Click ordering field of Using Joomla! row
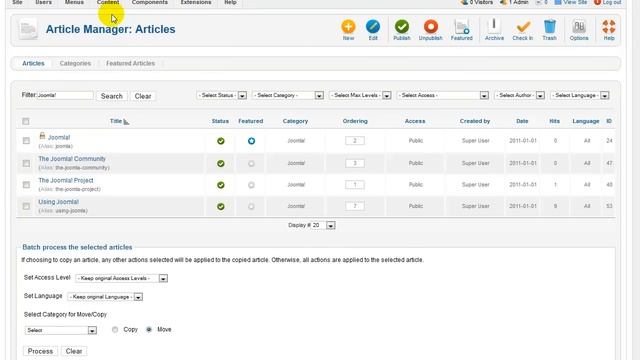 355,206
